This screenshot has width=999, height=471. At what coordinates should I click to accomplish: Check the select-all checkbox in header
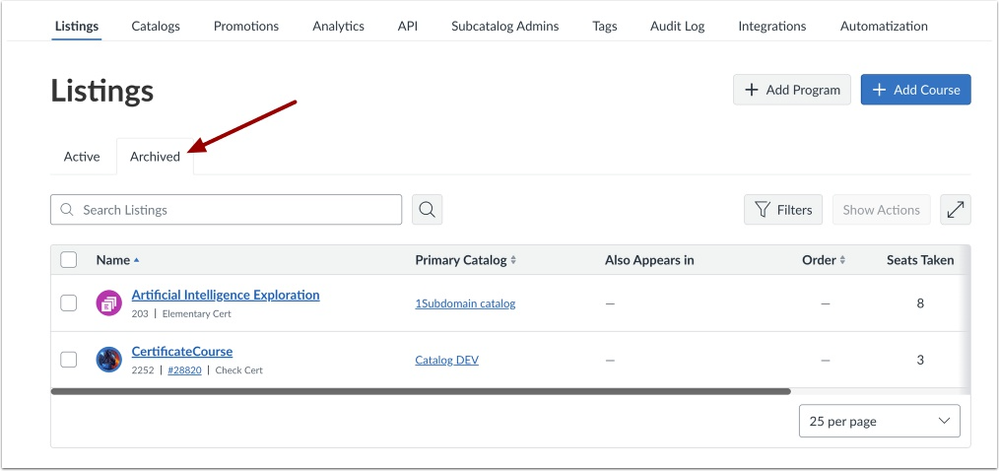[x=68, y=260]
